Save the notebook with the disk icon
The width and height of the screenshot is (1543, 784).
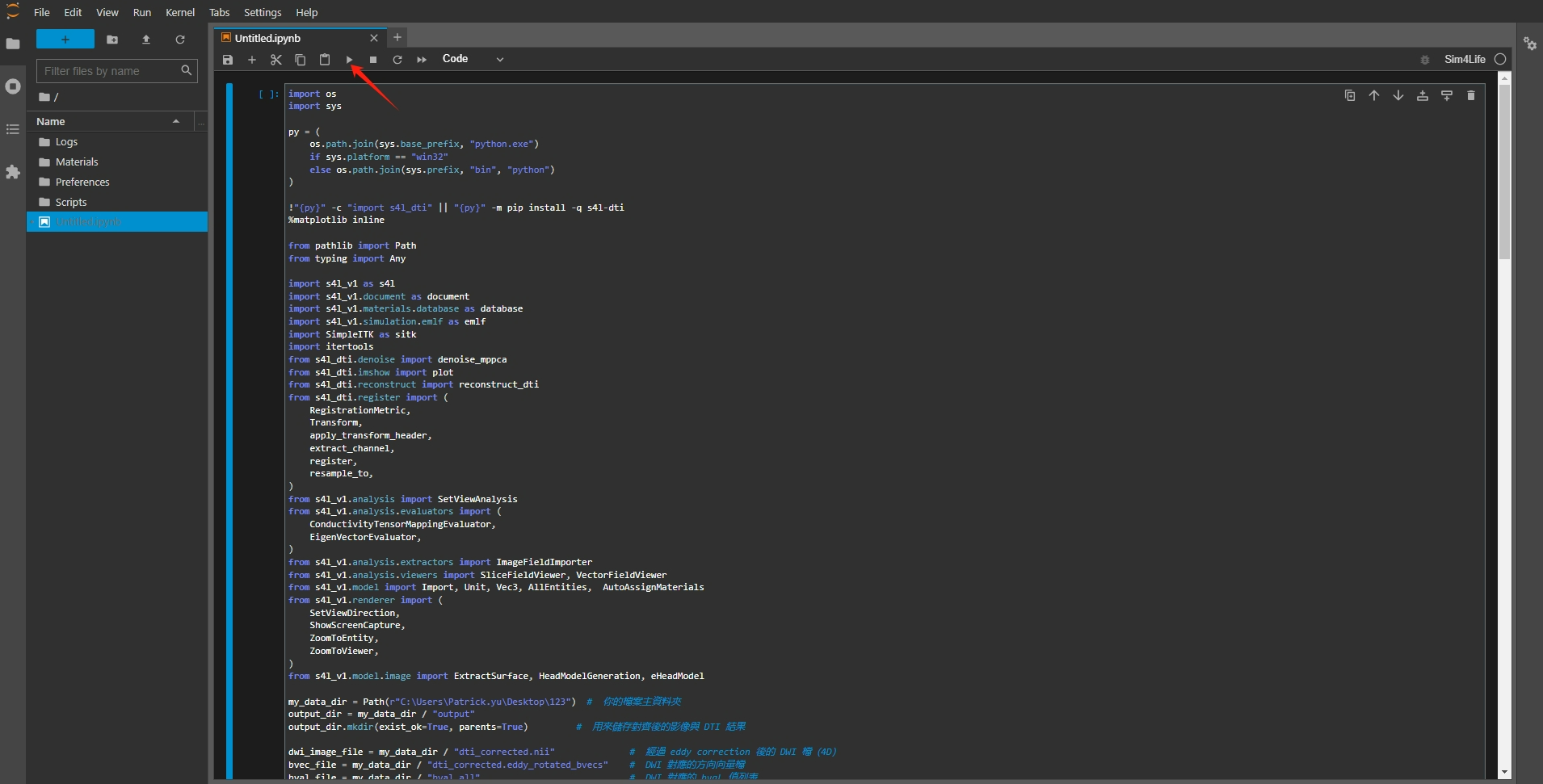[228, 60]
